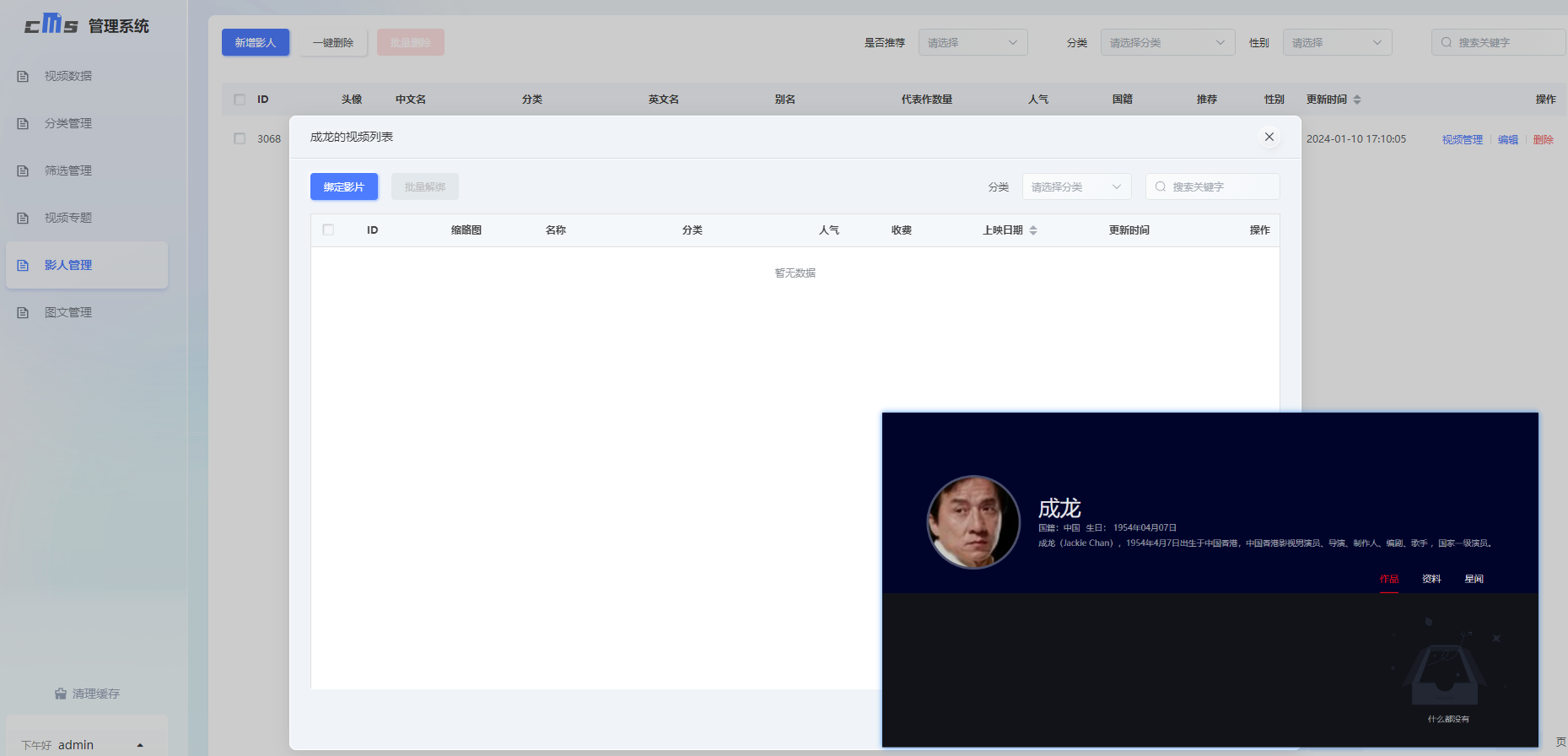Viewport: 1568px width, 756px height.
Task: Click 成龙 avatar photo in preview
Action: [x=973, y=522]
